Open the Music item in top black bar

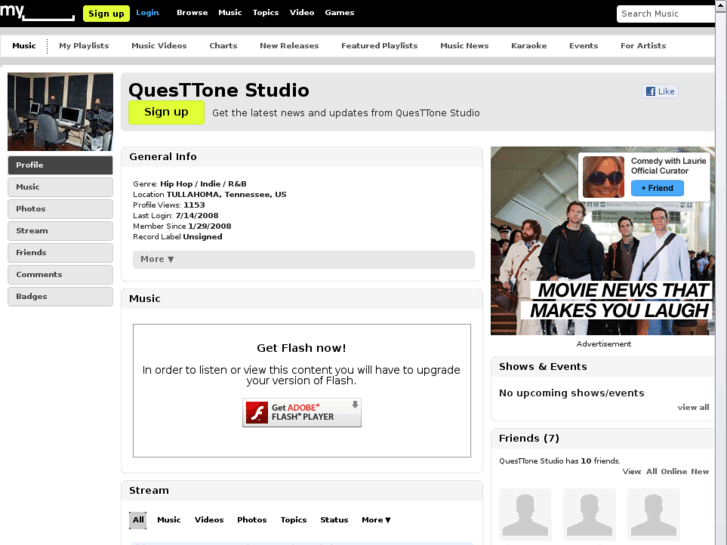[x=230, y=13]
